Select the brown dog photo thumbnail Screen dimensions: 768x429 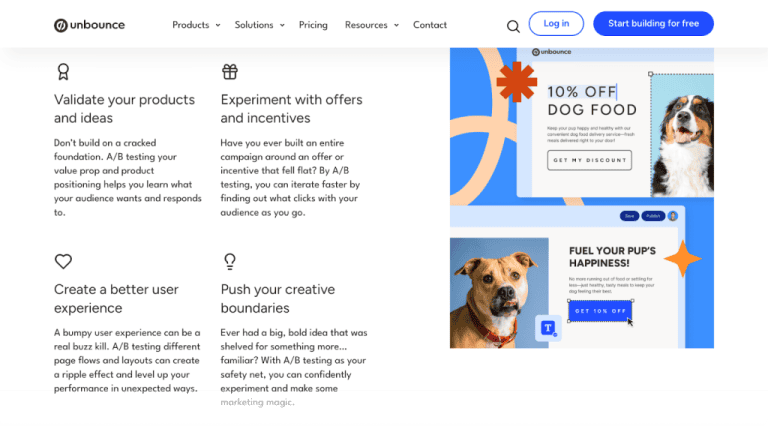(499, 290)
